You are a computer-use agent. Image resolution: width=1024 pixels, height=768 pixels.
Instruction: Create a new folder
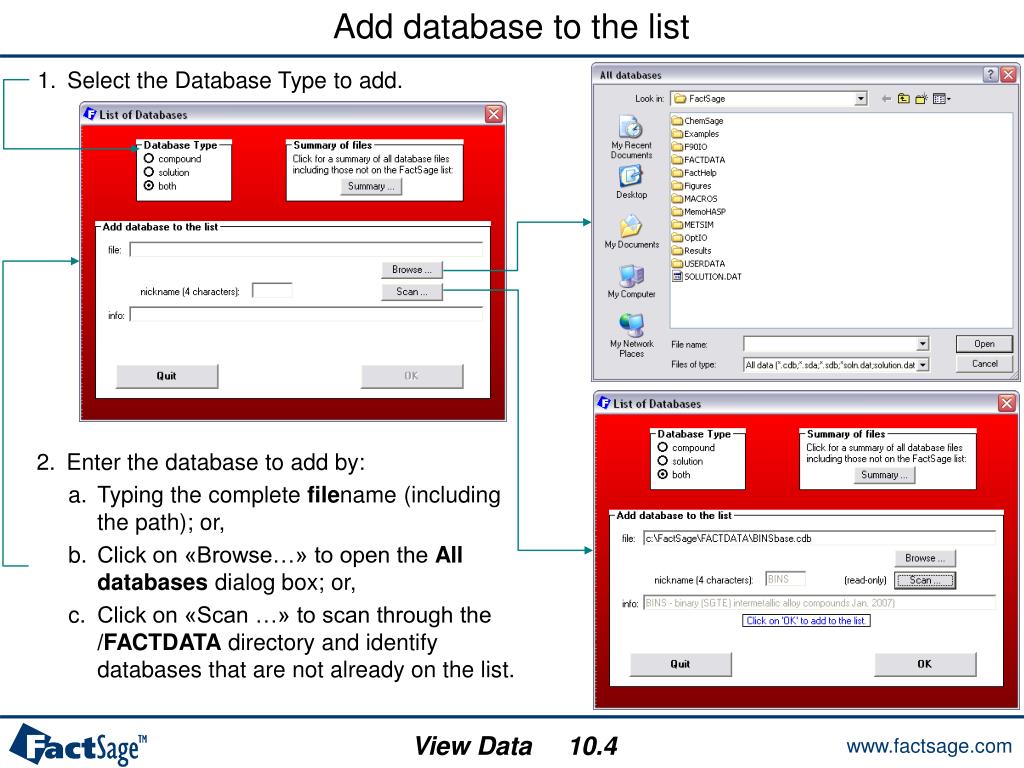921,99
